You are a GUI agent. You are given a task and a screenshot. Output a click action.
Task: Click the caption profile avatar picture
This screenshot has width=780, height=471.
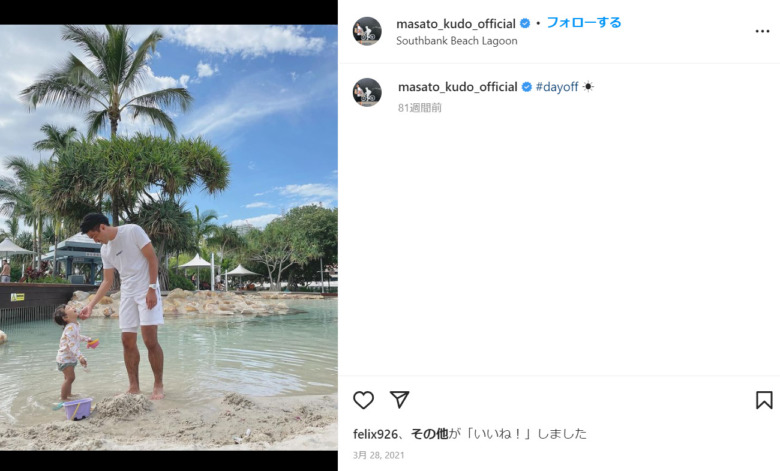[367, 92]
